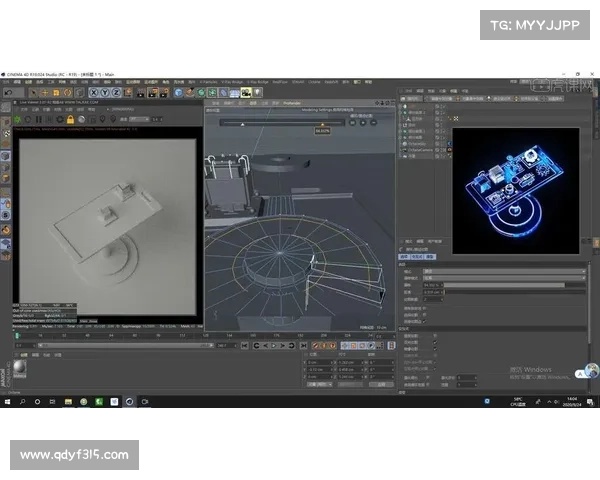
Task: Click the Undo arrow in top toolbar
Action: click(9, 92)
